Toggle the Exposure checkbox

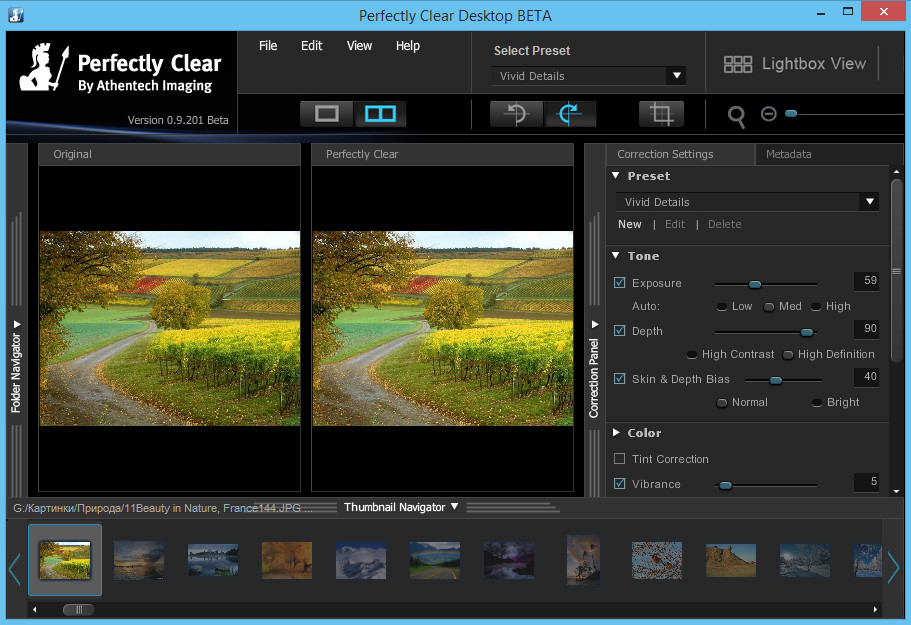(619, 283)
